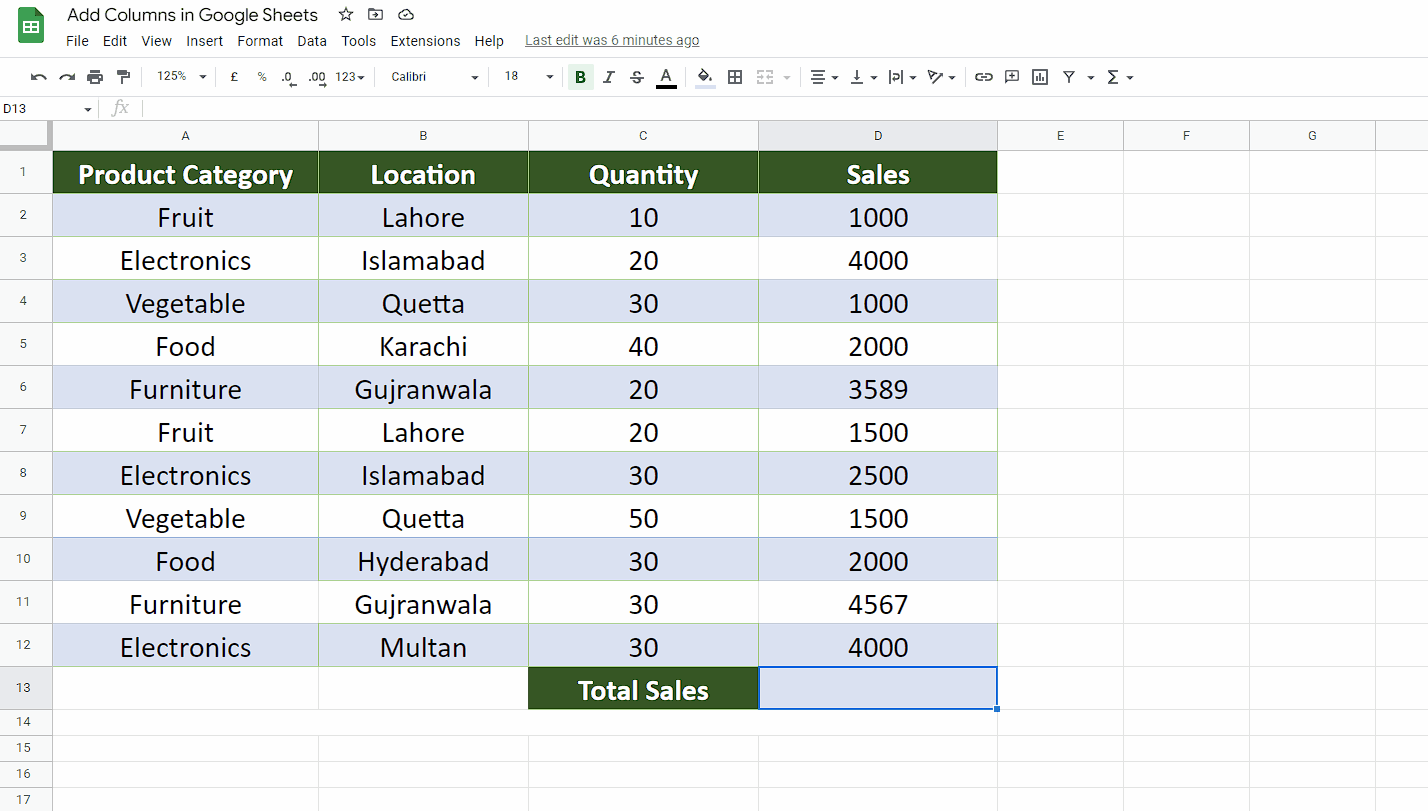The height and width of the screenshot is (811, 1428).
Task: Open the text color picker
Action: tap(666, 76)
